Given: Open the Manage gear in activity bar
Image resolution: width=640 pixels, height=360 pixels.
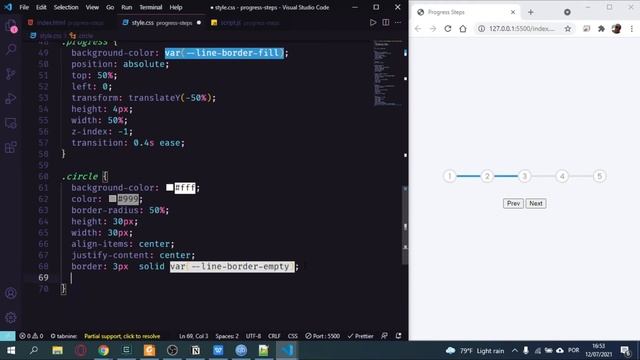Looking at the screenshot, I should [x=11, y=318].
